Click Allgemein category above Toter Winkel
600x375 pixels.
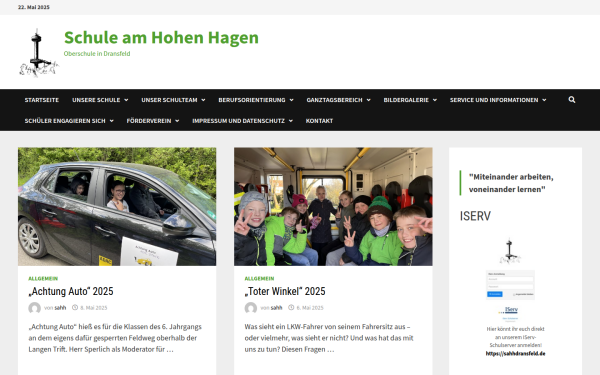(x=259, y=279)
